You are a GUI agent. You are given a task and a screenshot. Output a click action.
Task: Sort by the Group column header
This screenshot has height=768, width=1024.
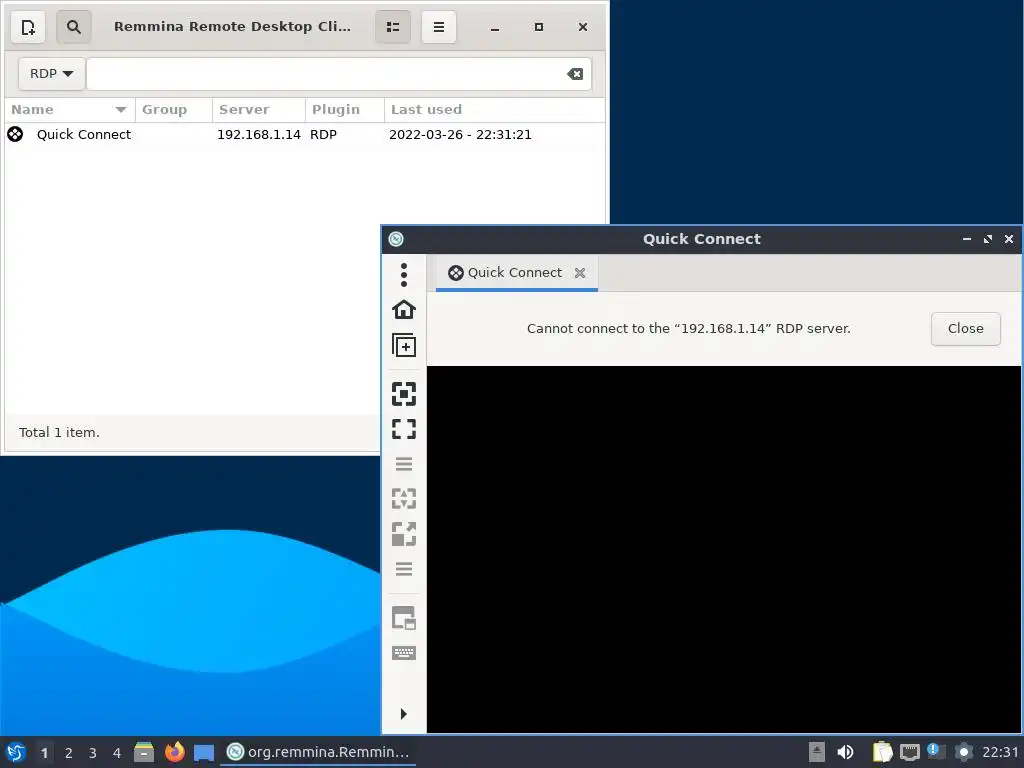[174, 110]
